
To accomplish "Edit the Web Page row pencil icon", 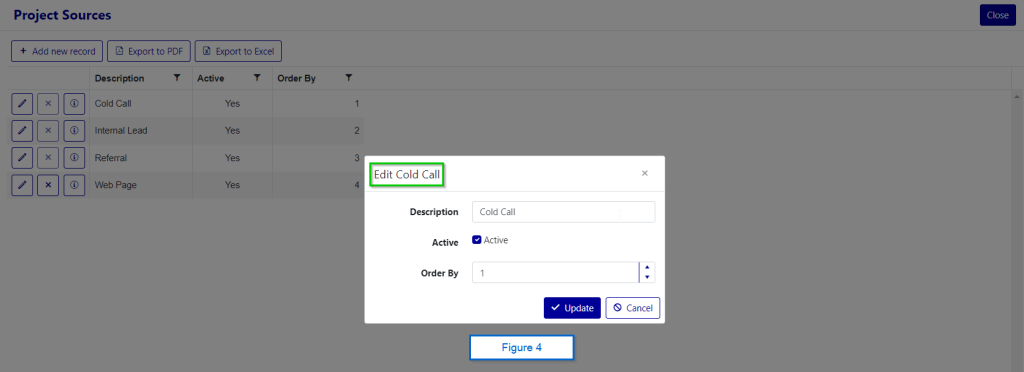I will pyautogui.click(x=22, y=185).
